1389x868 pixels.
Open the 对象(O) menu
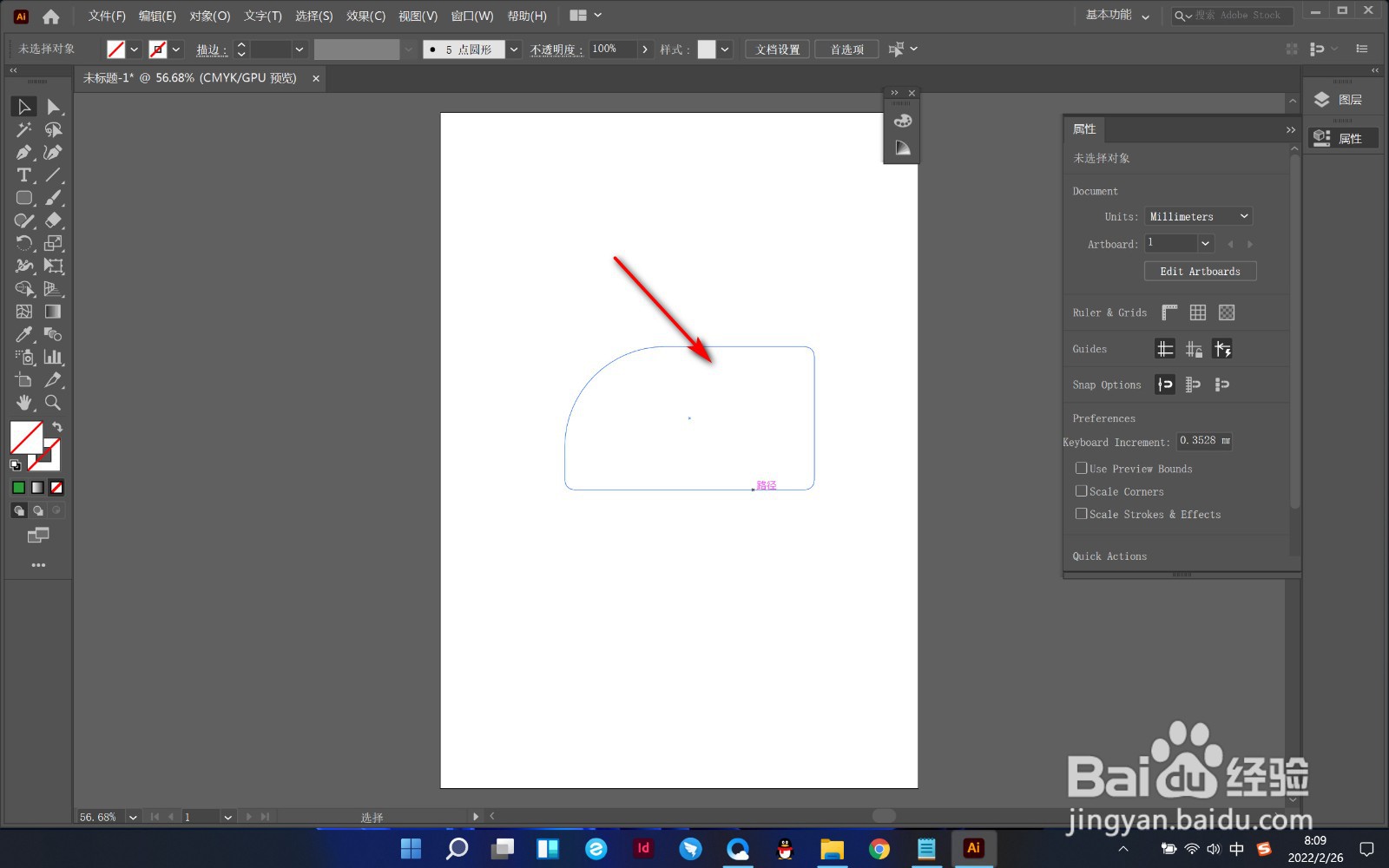[210, 16]
